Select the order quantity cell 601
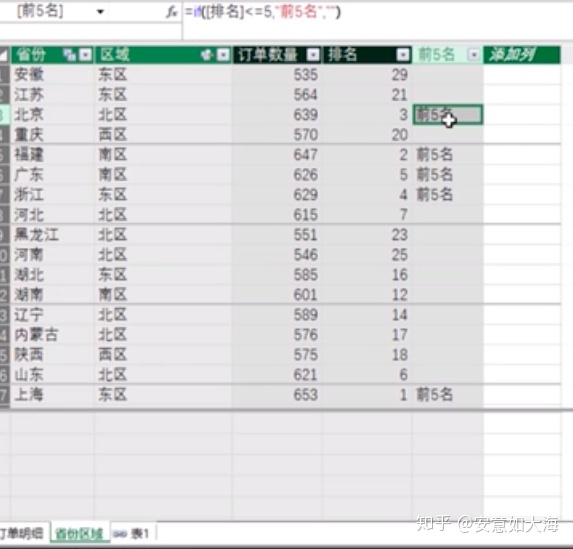The height and width of the screenshot is (549, 573). pyautogui.click(x=277, y=295)
